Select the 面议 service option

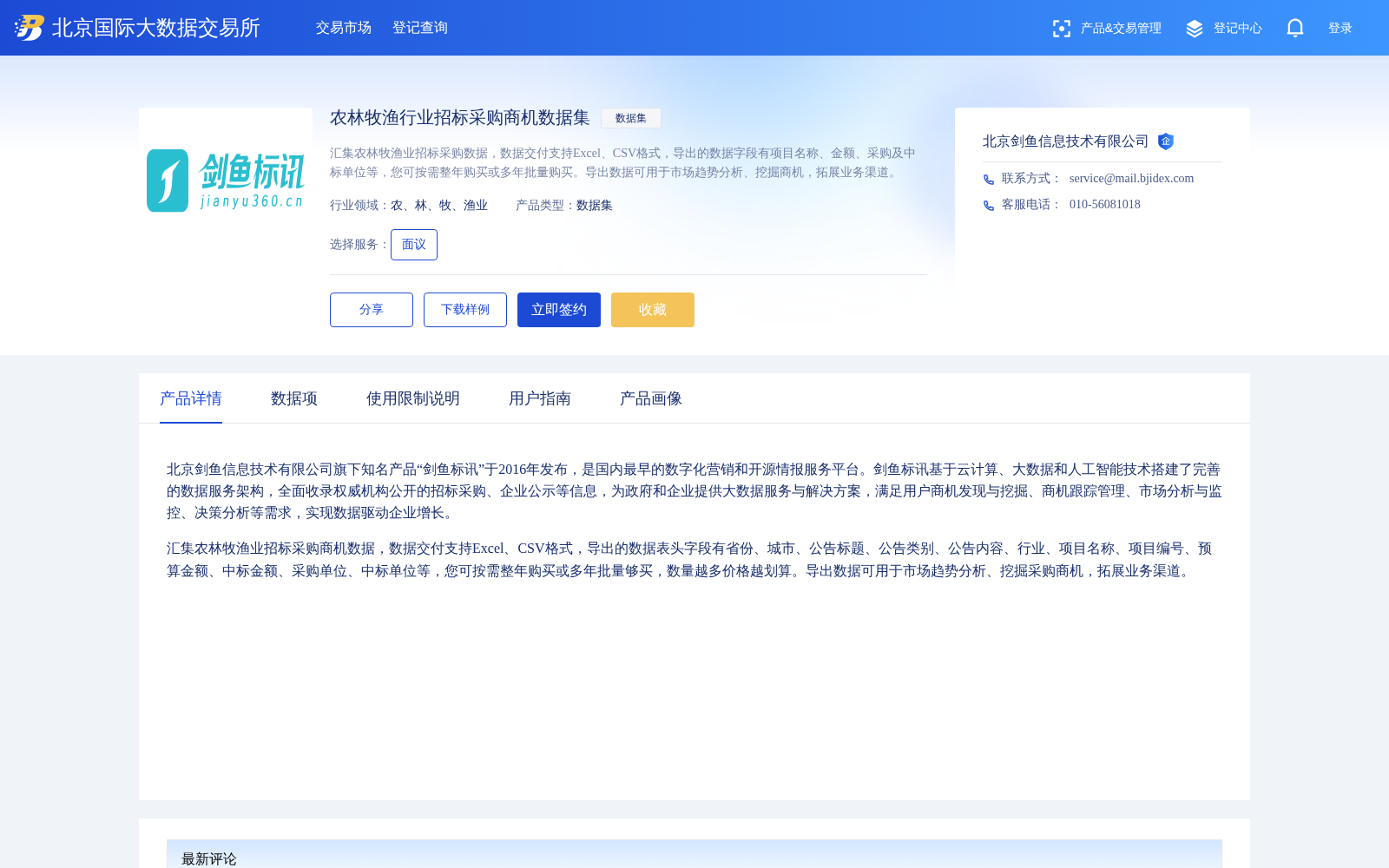414,245
